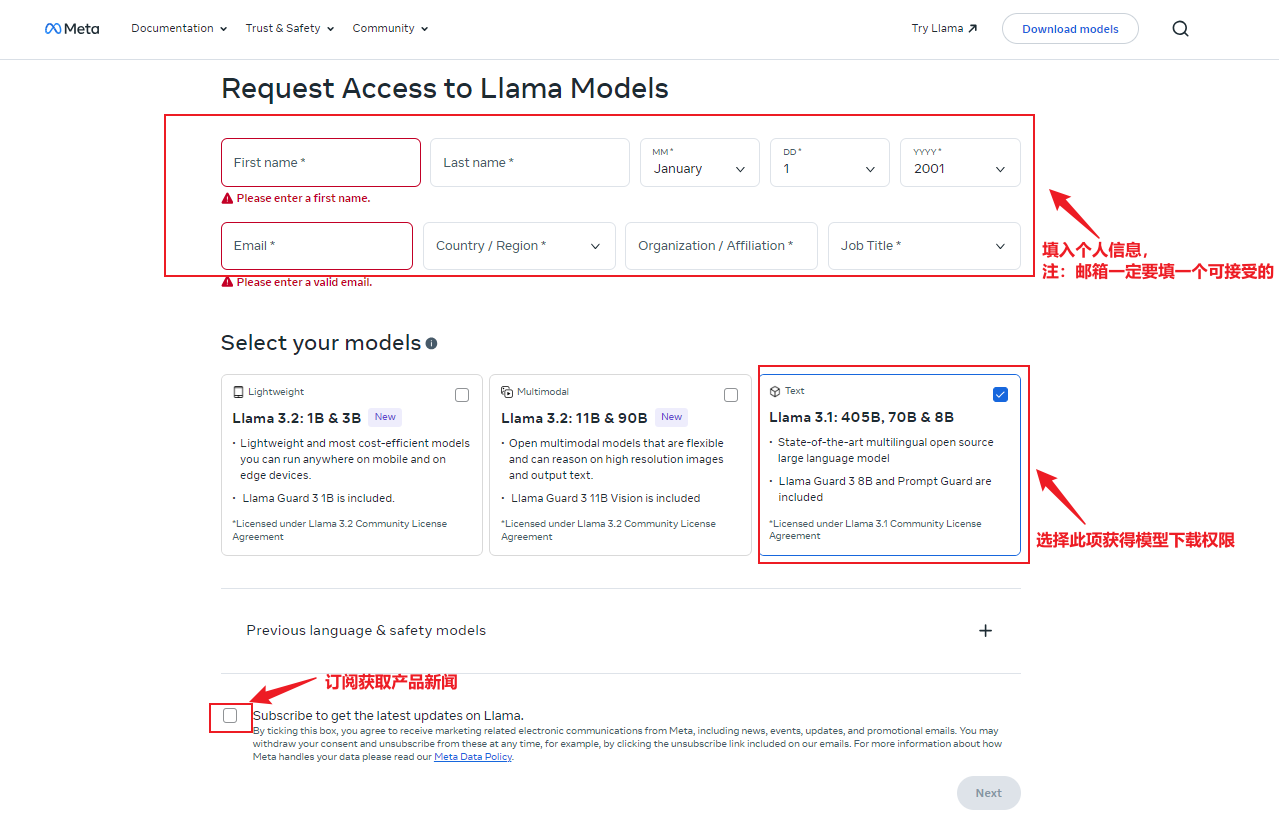Click info icon beside Select your models
The image size is (1279, 825).
tap(431, 343)
